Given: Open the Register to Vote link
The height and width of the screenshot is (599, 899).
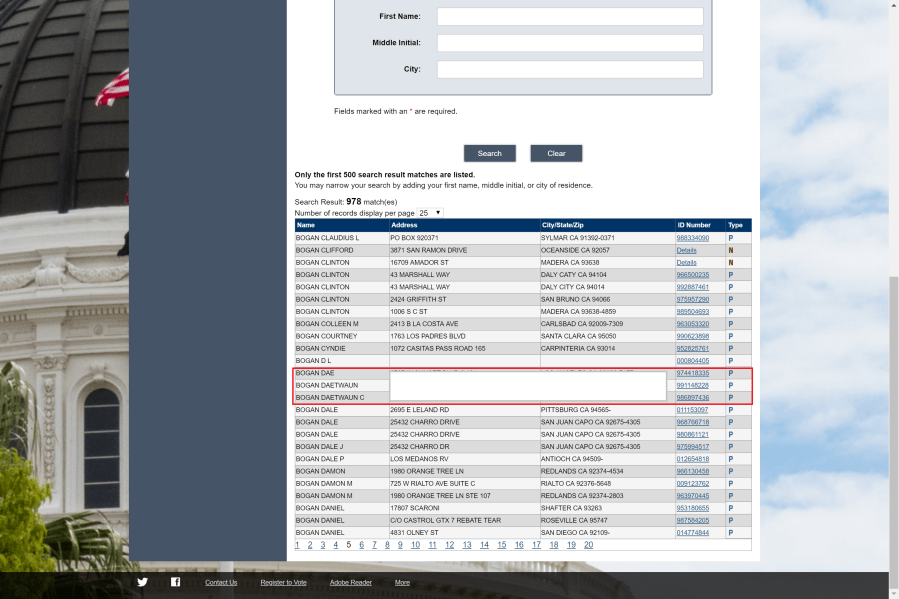Looking at the screenshot, I should point(284,582).
